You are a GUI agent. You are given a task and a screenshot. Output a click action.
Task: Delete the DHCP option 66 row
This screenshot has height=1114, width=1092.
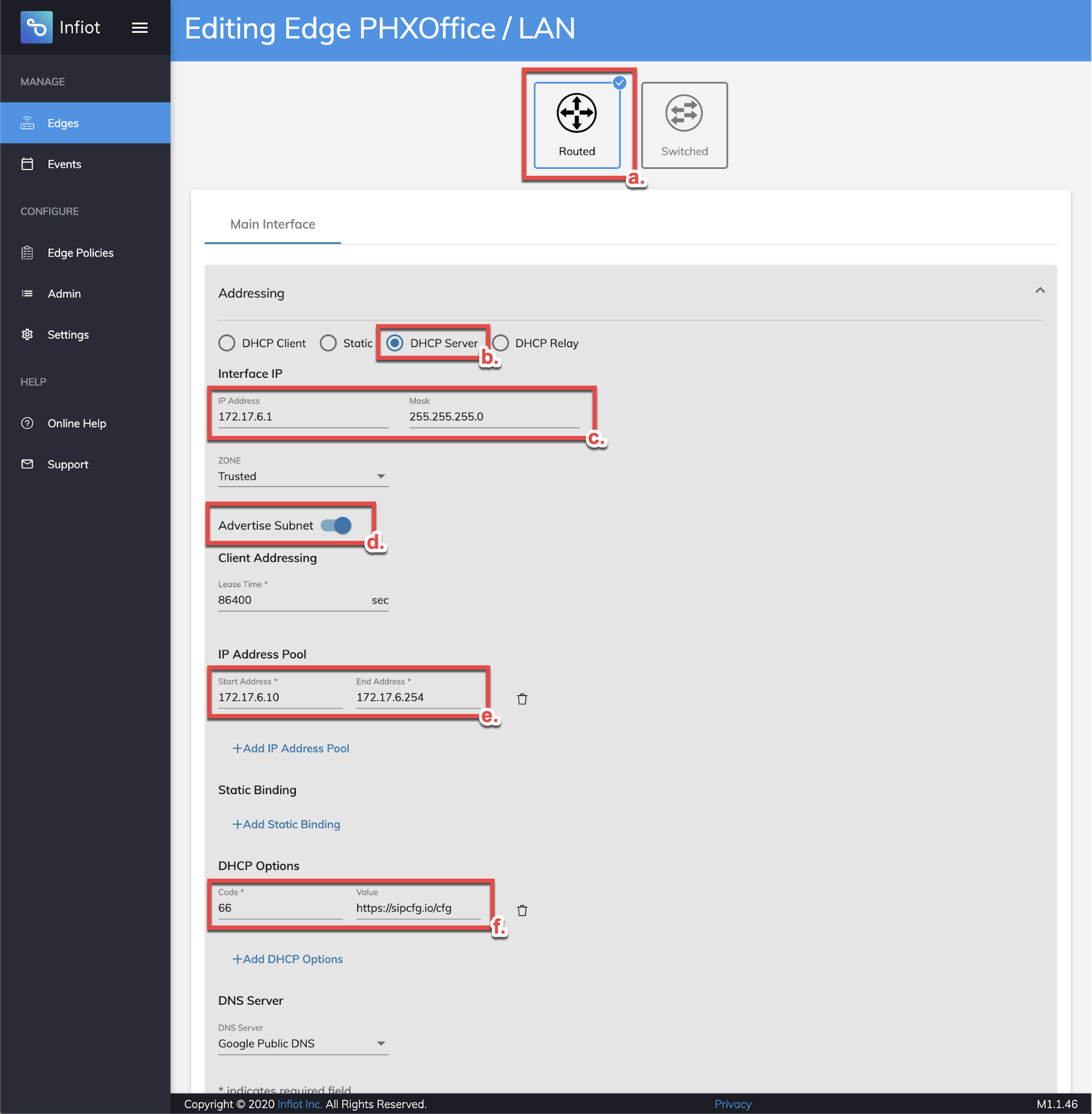pyautogui.click(x=522, y=911)
